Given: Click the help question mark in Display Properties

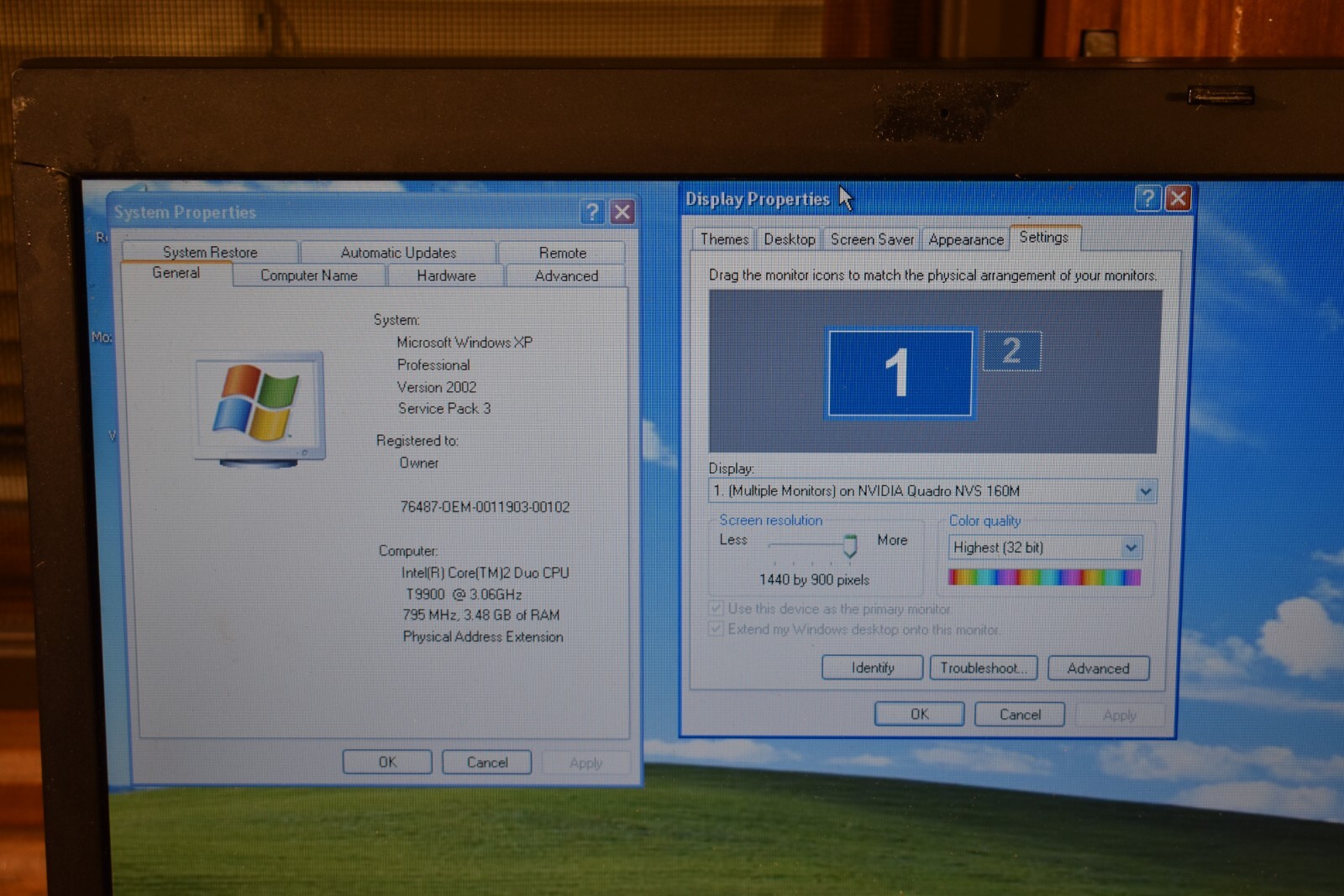Looking at the screenshot, I should pyautogui.click(x=1147, y=198).
